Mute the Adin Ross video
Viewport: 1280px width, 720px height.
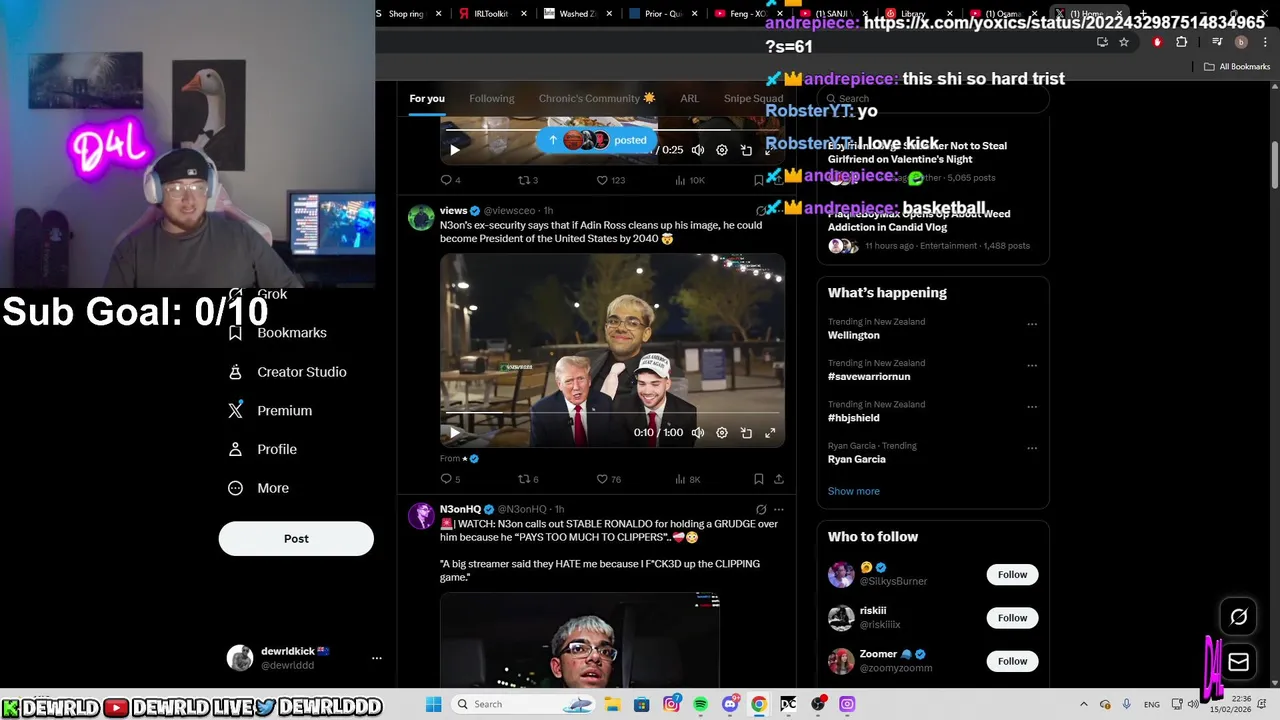click(x=698, y=433)
